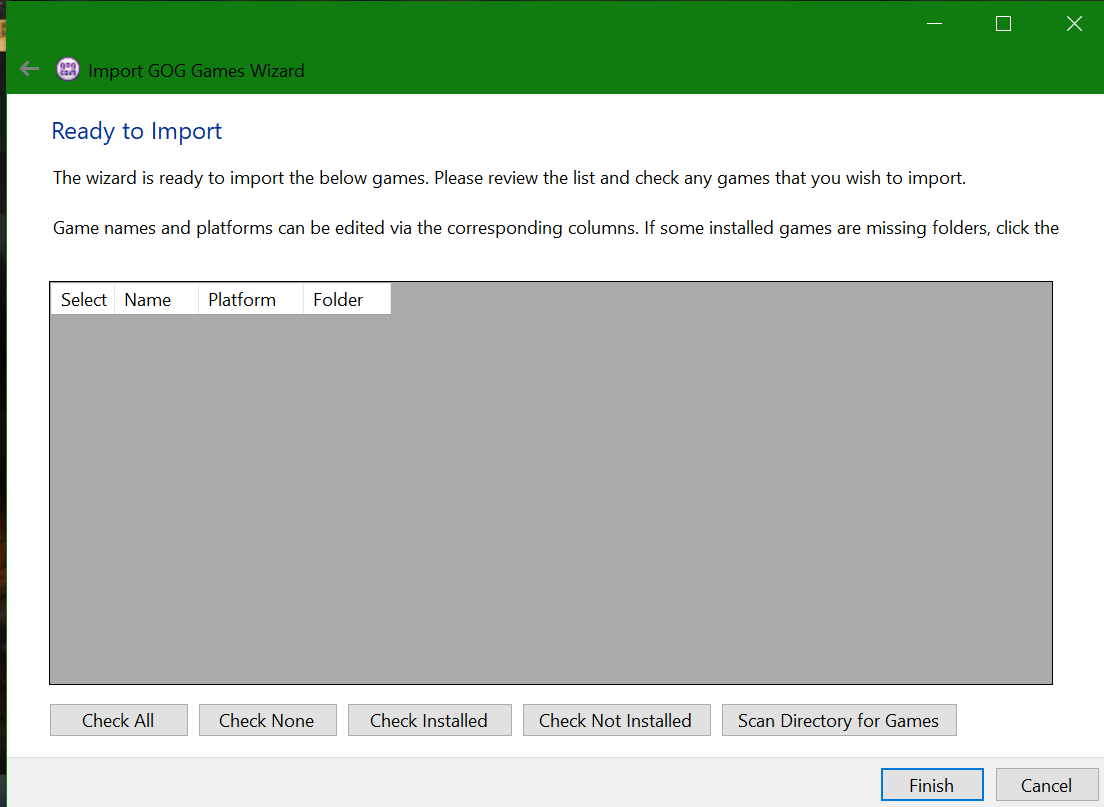Click the 'Game names and platforms' sentence
The width and height of the screenshot is (1104, 807).
556,228
